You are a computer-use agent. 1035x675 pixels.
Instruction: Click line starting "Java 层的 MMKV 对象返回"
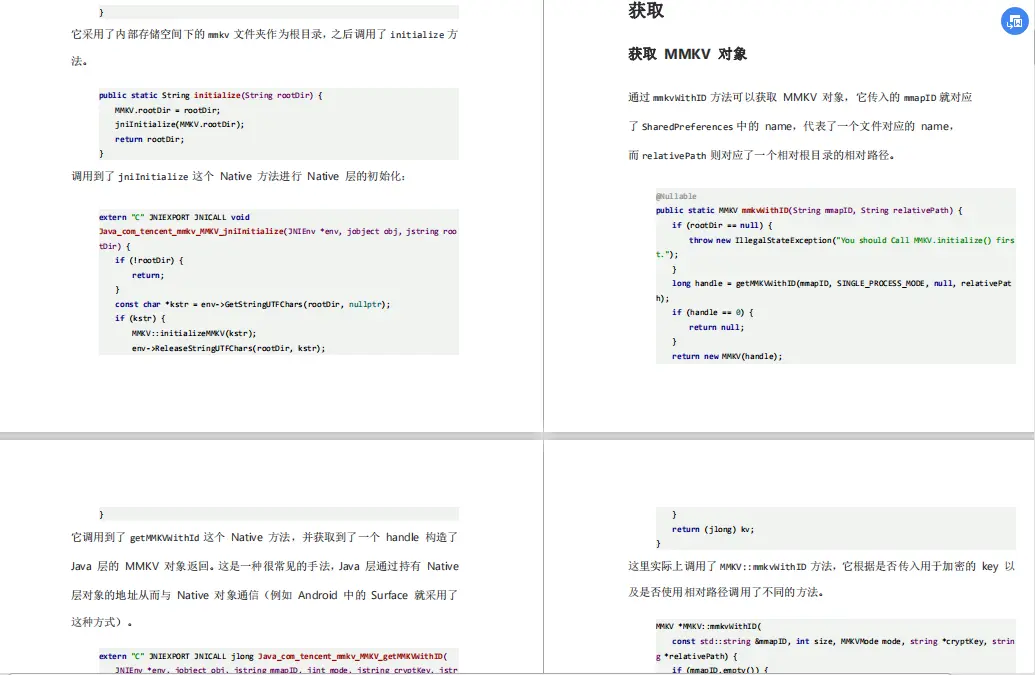[264, 566]
